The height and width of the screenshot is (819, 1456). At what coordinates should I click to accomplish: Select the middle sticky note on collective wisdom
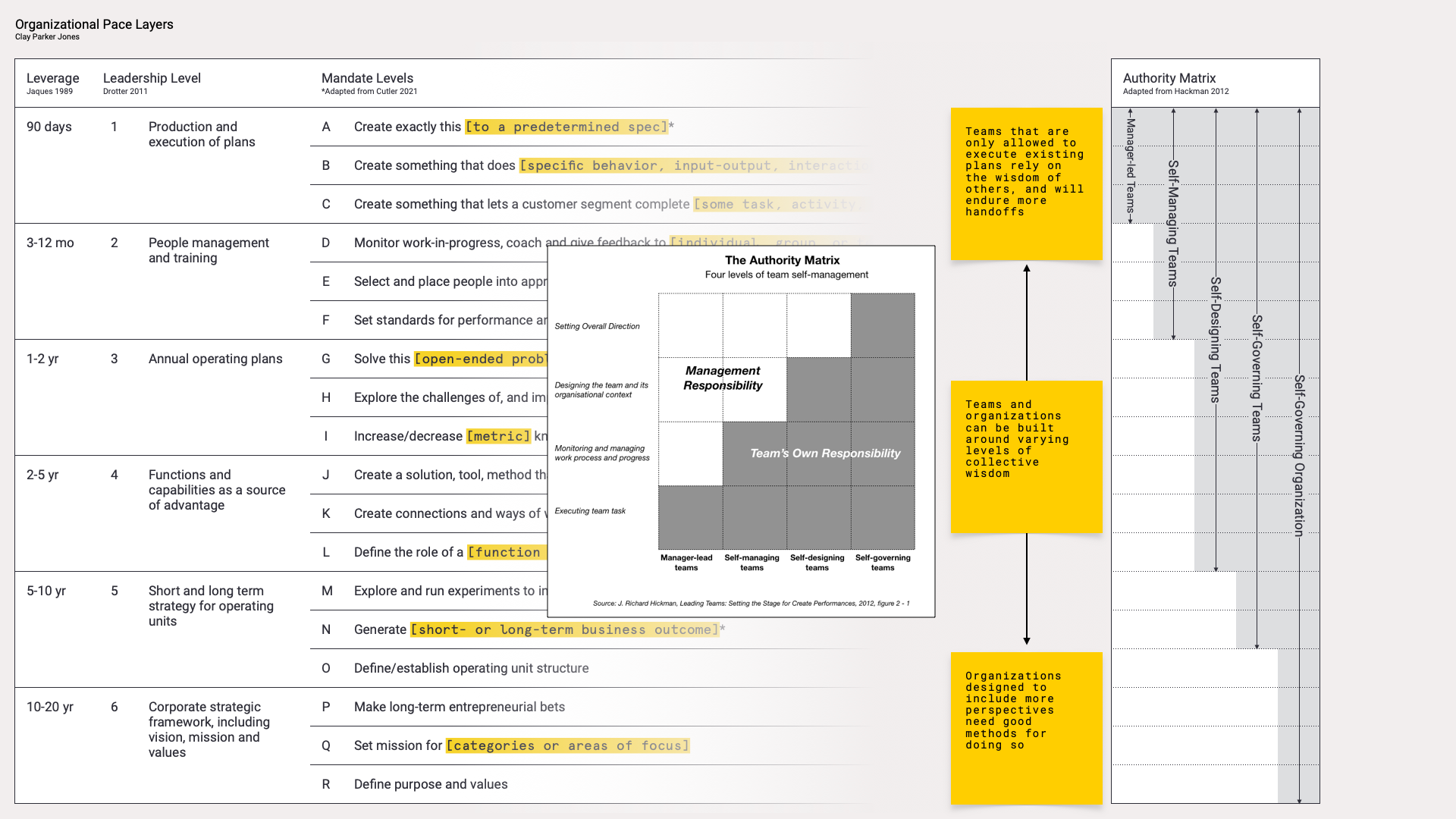(1025, 457)
